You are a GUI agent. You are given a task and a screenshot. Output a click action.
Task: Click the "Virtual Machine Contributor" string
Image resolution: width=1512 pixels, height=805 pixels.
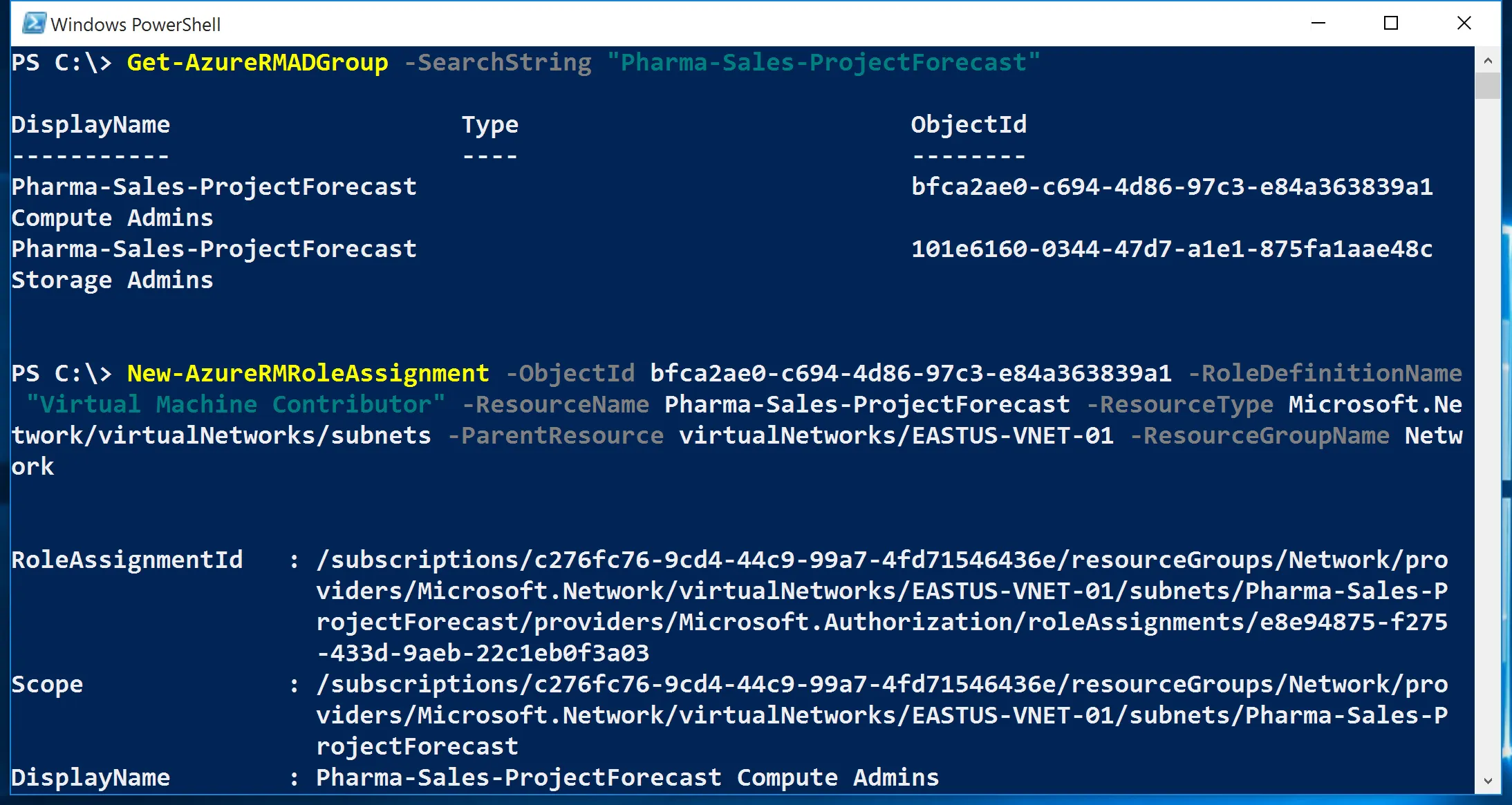235,405
